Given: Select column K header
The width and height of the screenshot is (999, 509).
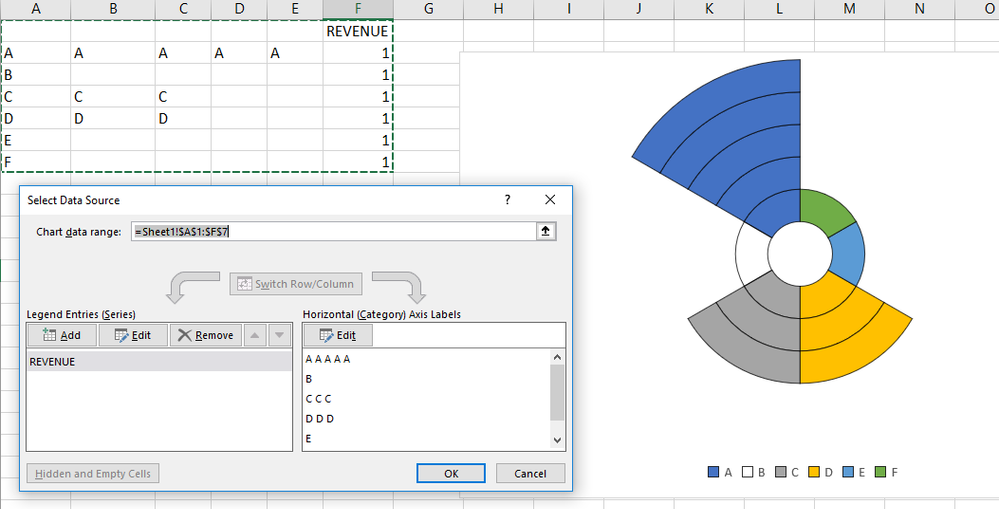Looking at the screenshot, I should click(708, 9).
